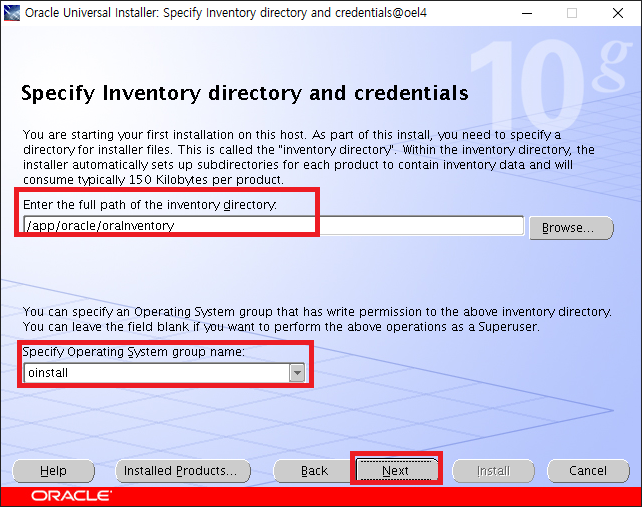Go back with the Back button

[x=314, y=471]
